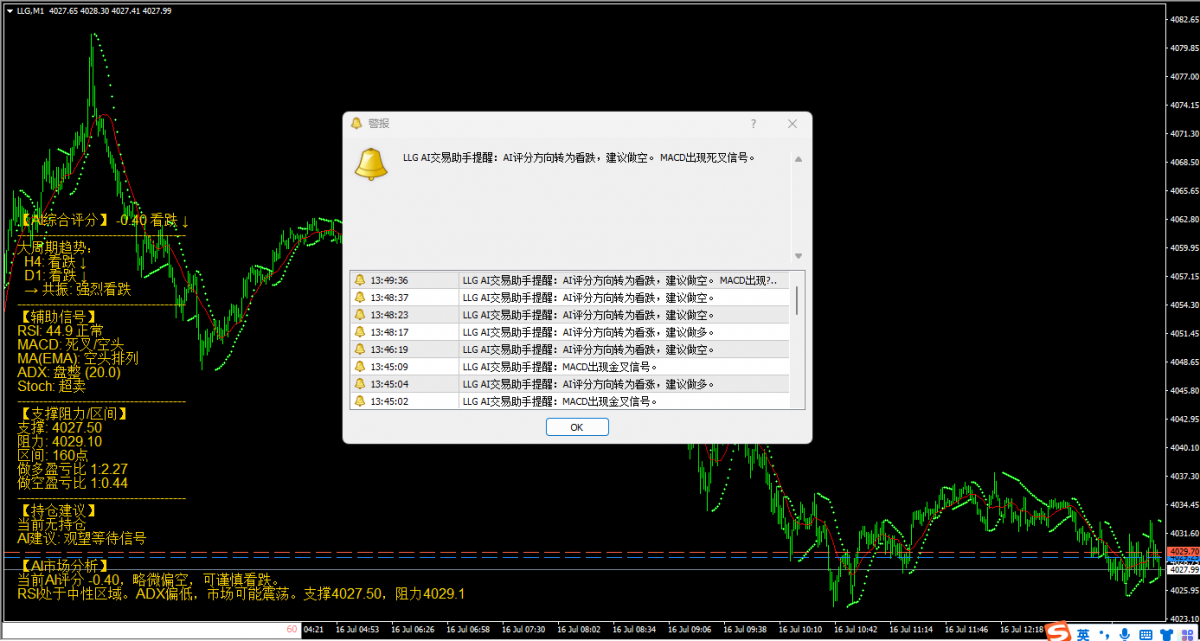This screenshot has height=641, width=1200.
Task: Click the 做多盈亏比 1:2.27 label
Action: [73, 469]
